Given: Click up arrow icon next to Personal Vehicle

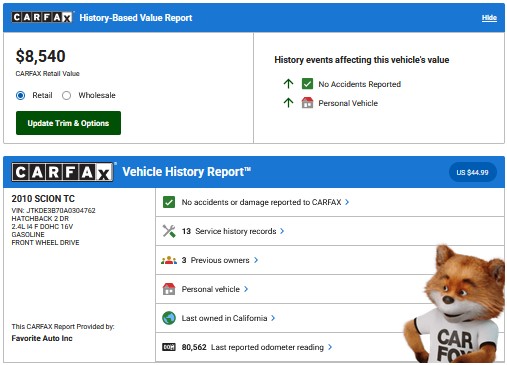Looking at the screenshot, I should coord(288,103).
